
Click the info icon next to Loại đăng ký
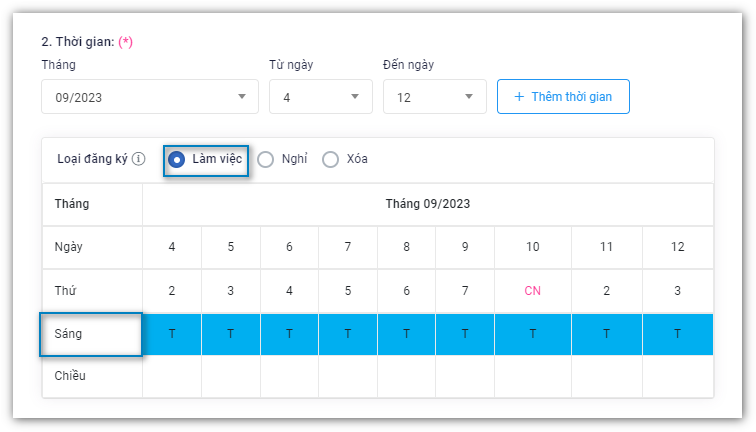coord(139,159)
